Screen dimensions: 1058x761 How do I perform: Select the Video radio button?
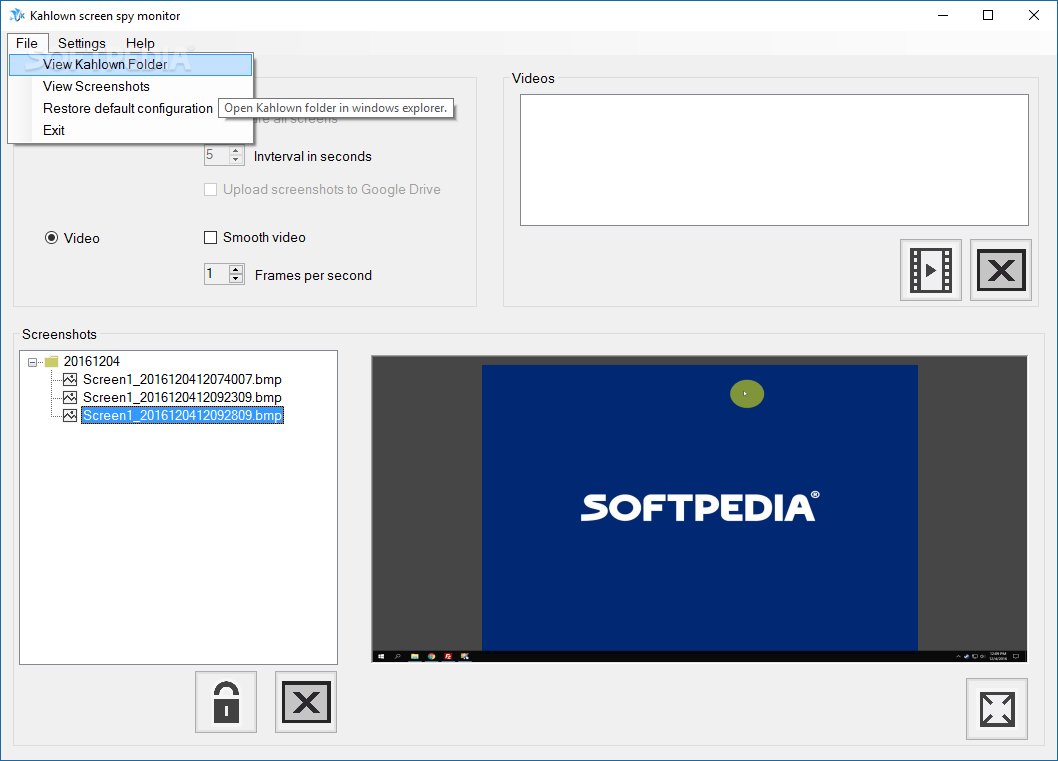click(x=51, y=237)
